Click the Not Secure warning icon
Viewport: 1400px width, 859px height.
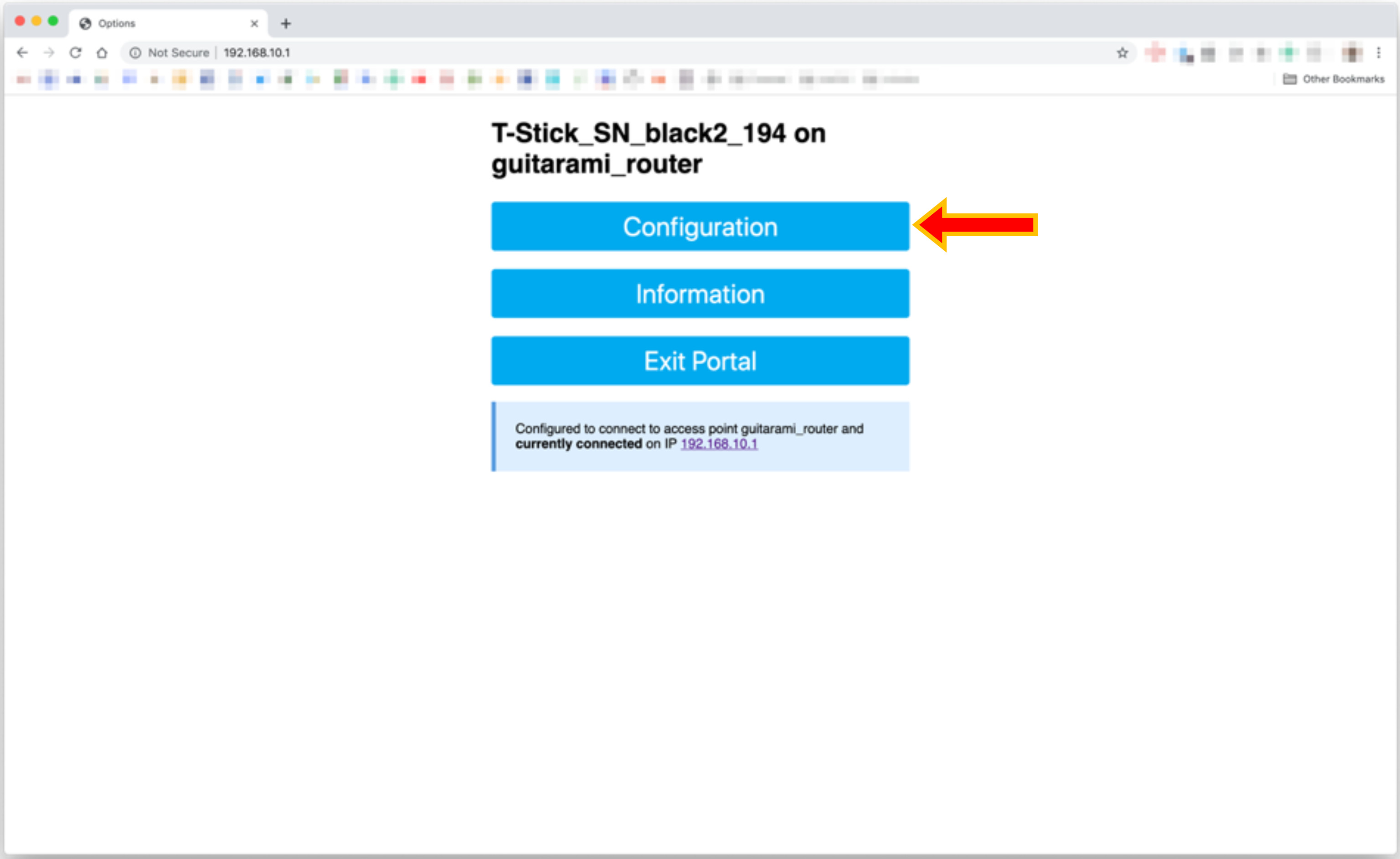point(133,52)
